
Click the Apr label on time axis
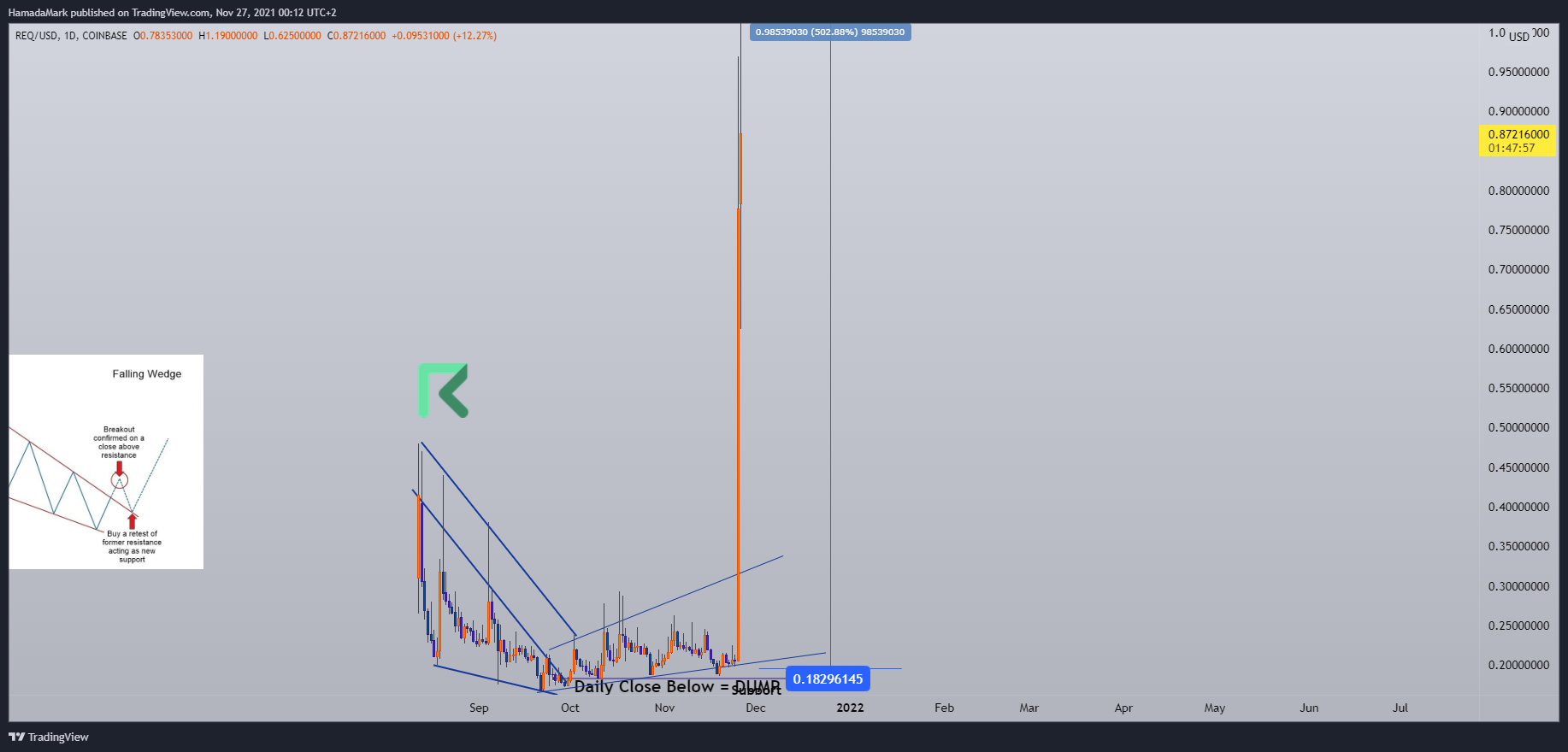tap(1123, 708)
